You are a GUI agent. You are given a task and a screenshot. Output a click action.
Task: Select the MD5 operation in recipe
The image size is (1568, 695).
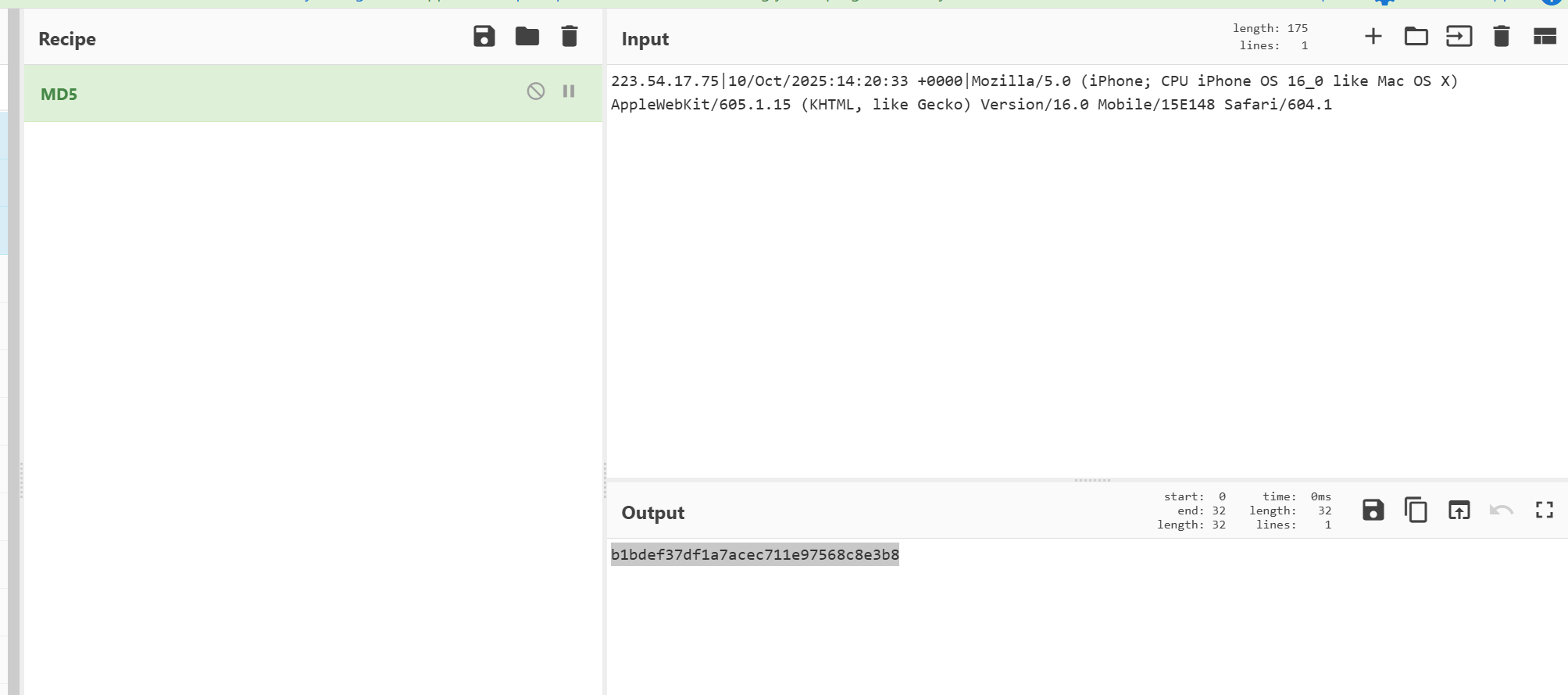[313, 94]
